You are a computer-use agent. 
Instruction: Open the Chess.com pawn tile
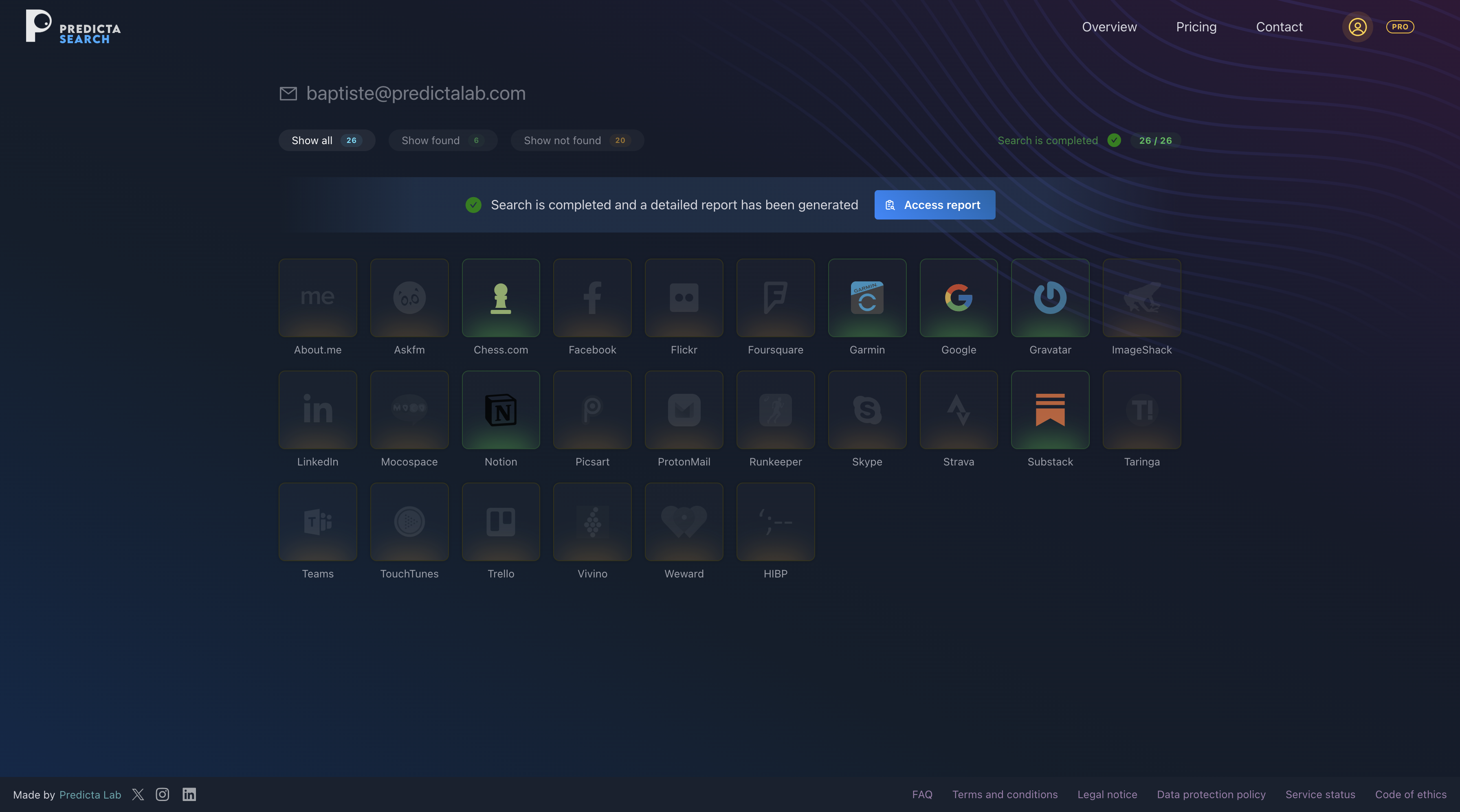coord(501,298)
